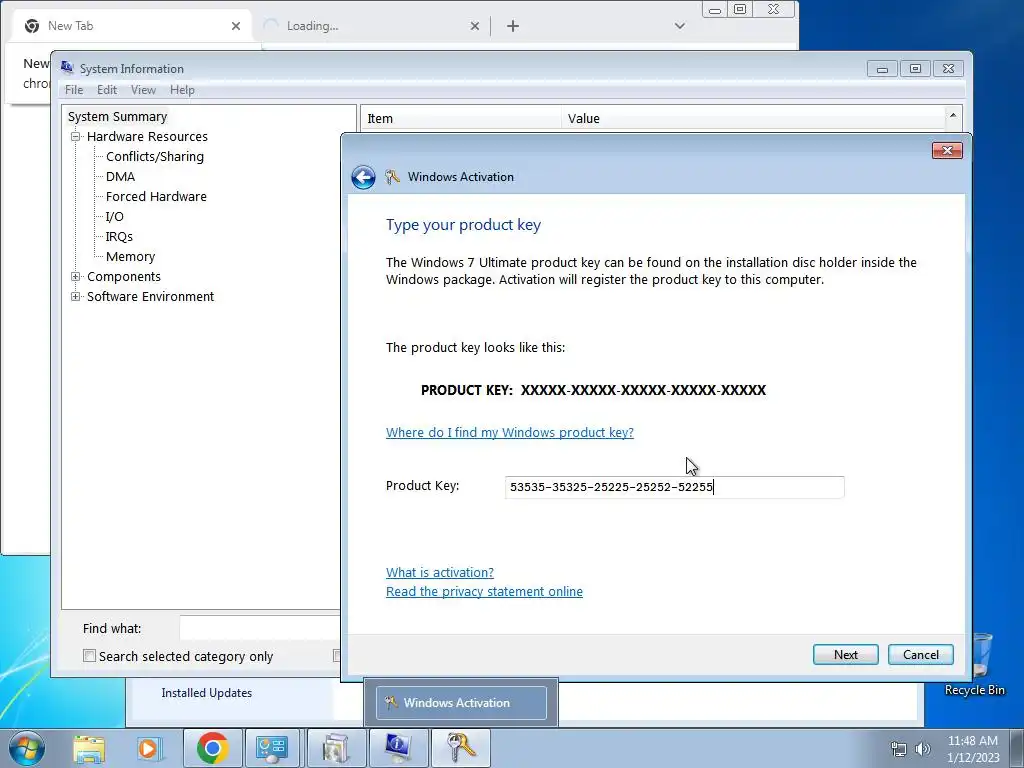Close the Loading tab in Chrome
Screen dimensions: 1024x768
(475, 26)
